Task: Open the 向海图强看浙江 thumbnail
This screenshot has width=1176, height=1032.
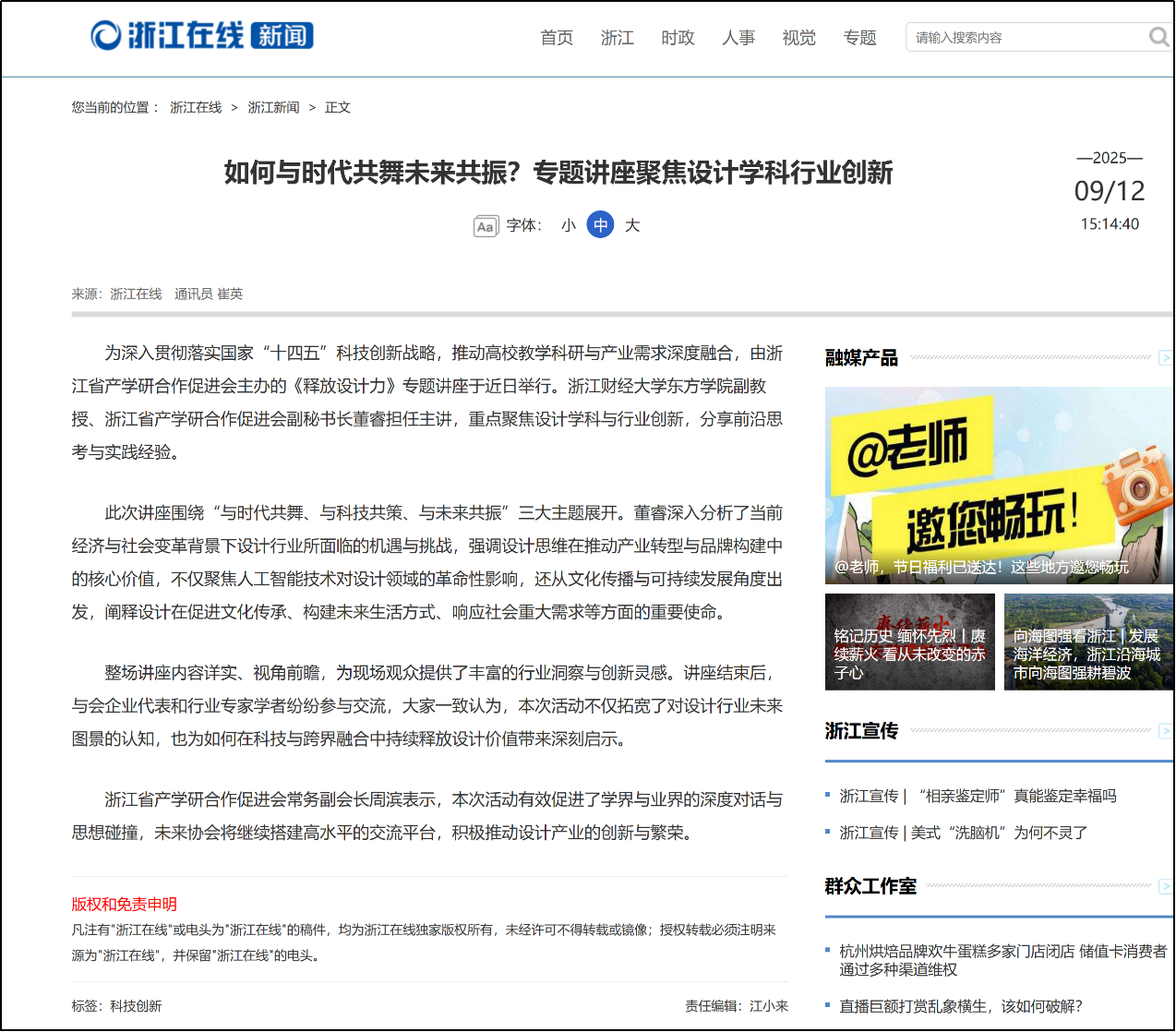Action: [x=1087, y=642]
